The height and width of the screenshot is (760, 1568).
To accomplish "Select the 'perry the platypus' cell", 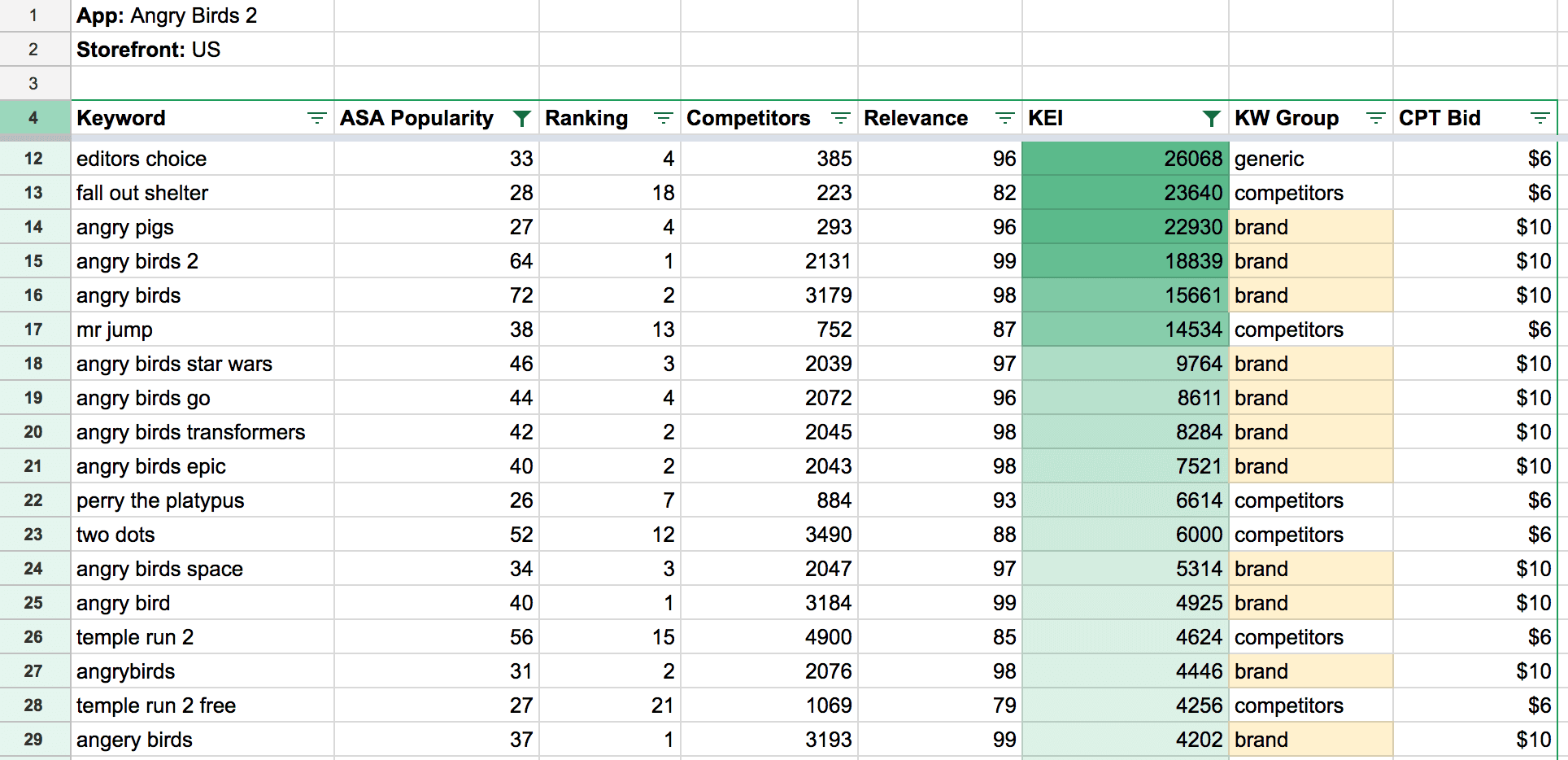I will [x=203, y=500].
